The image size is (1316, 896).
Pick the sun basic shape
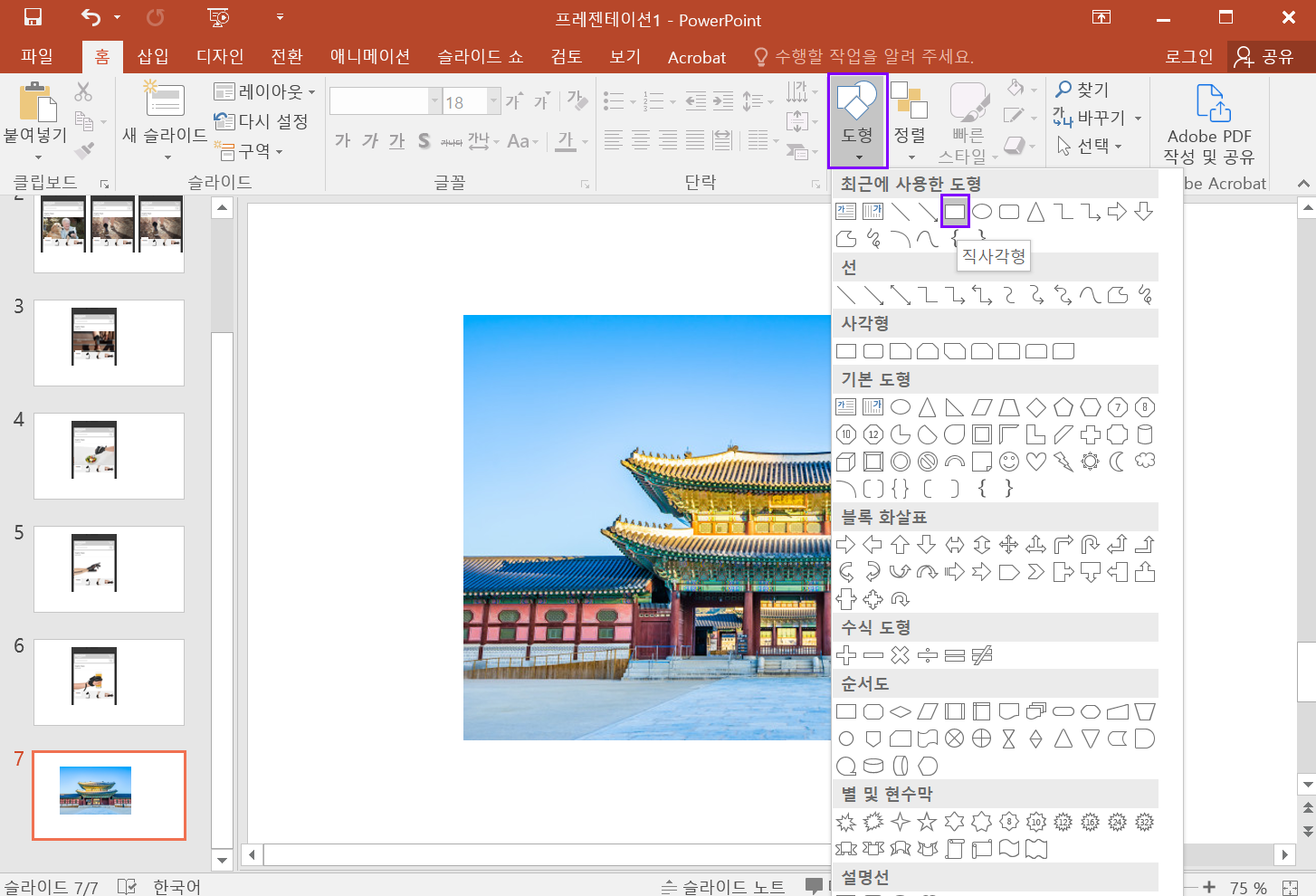(x=1091, y=462)
